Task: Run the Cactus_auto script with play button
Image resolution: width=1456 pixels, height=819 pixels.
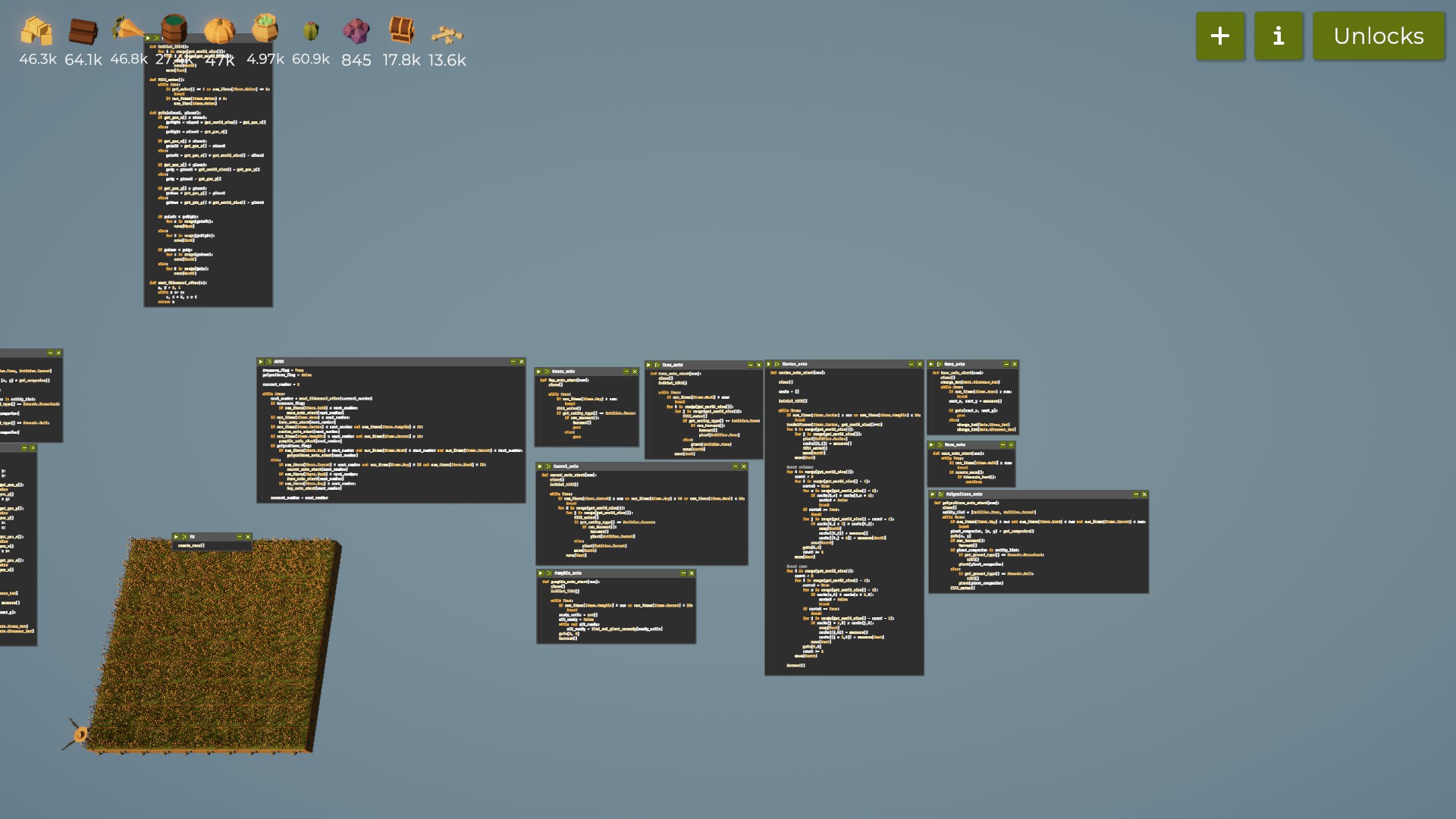Action: pyautogui.click(x=769, y=364)
